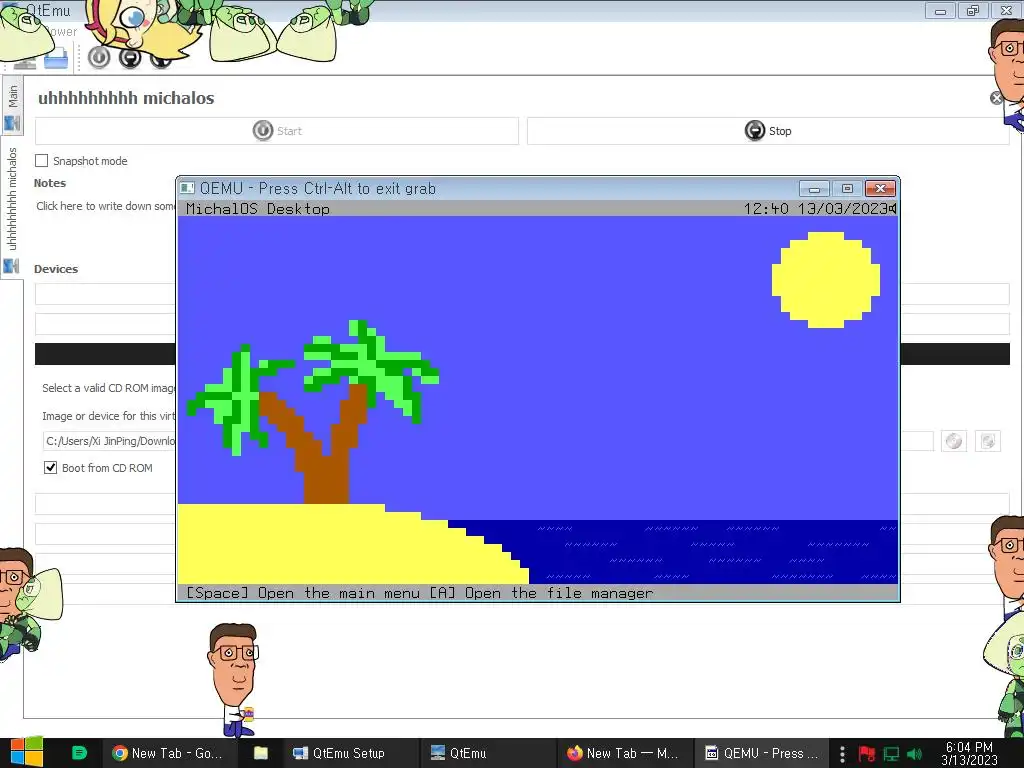Image resolution: width=1024 pixels, height=768 pixels.
Task: Uncheck Boot from CD ROM
Action: [x=50, y=468]
